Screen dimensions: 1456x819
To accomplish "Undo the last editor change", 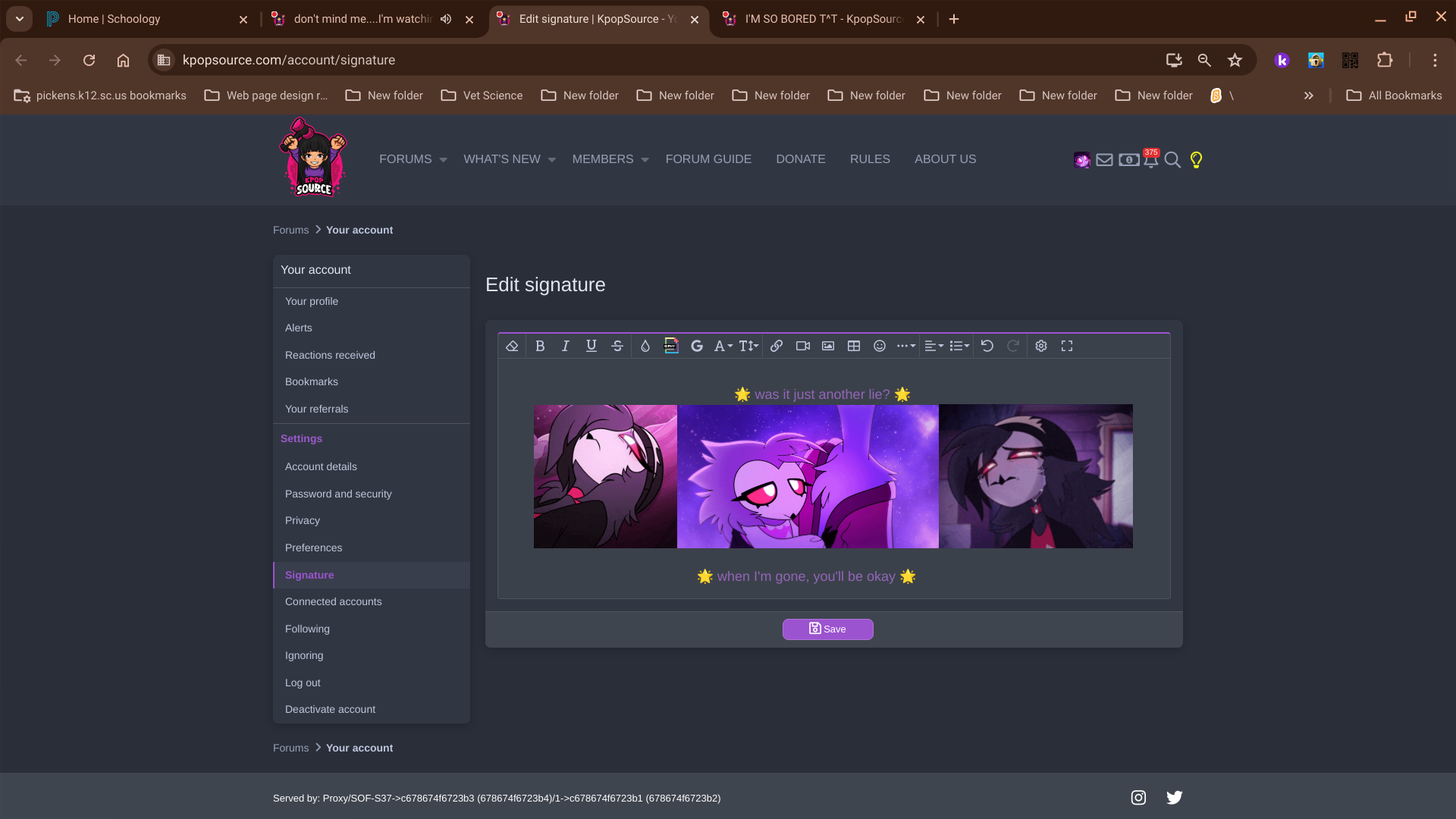I will pyautogui.click(x=987, y=346).
